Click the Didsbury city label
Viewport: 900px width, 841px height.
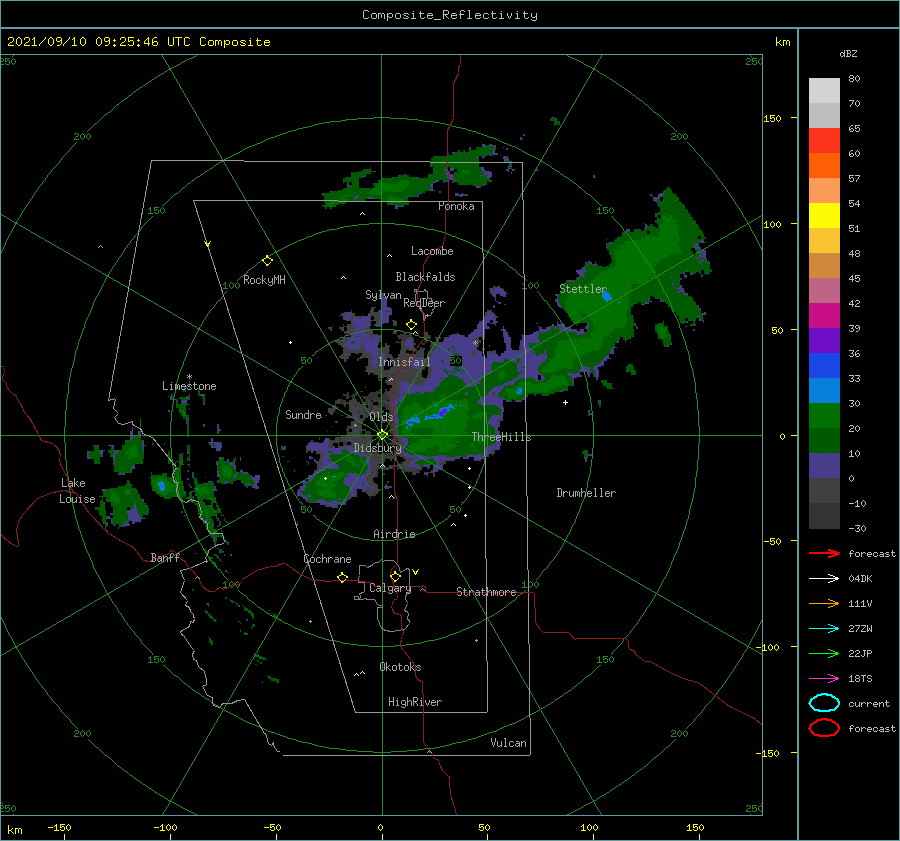coord(378,448)
